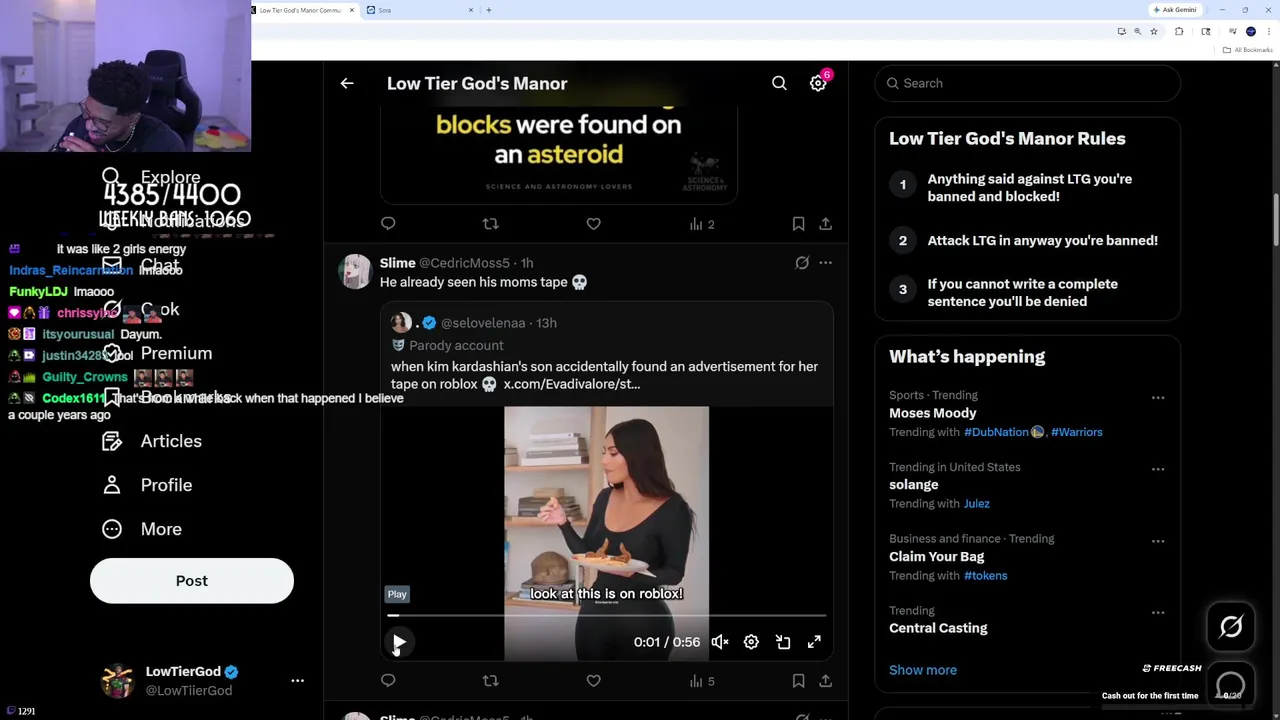Image resolution: width=1280 pixels, height=720 pixels.
Task: Open the Central Casting trending topic
Action: tap(938, 628)
